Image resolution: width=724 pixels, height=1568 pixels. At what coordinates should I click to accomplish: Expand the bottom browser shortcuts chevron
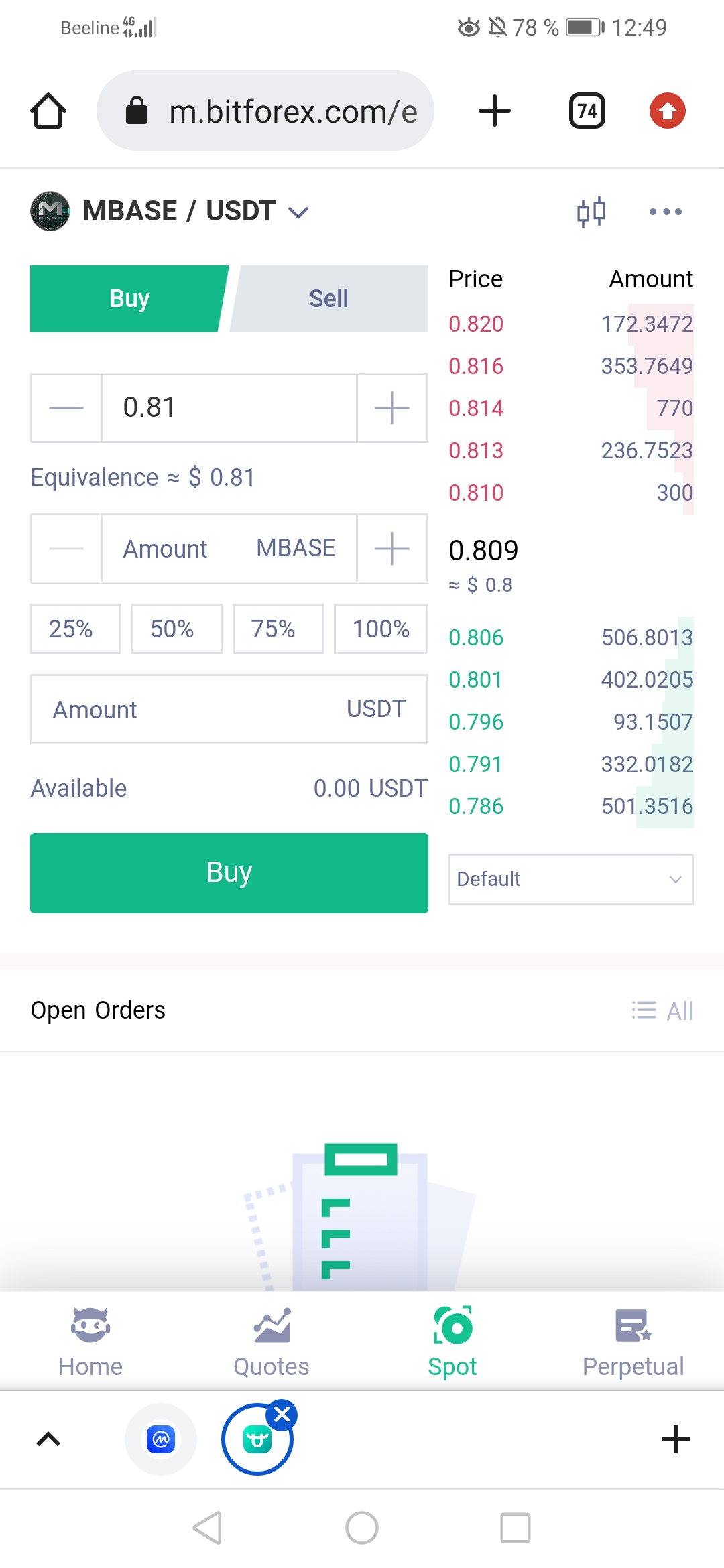point(48,1439)
